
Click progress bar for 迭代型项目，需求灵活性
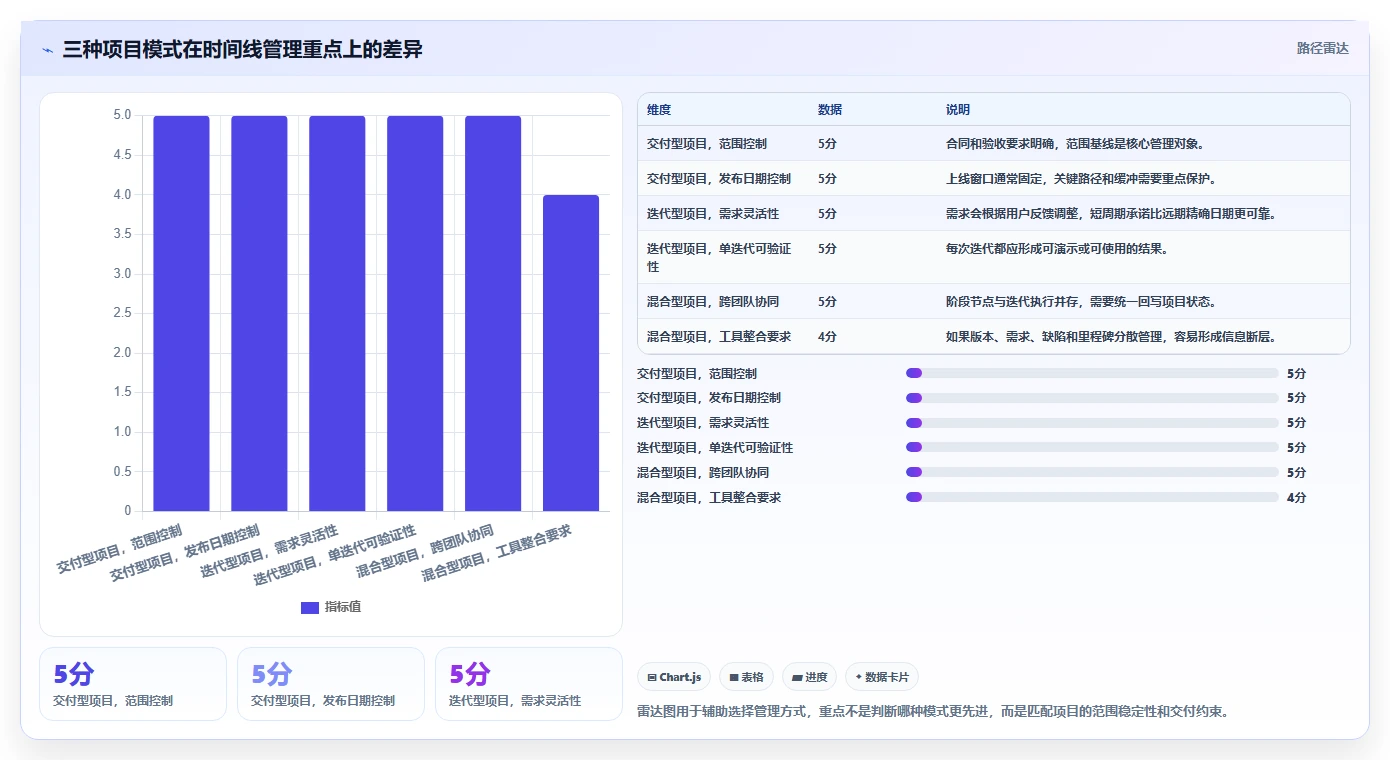(x=1092, y=423)
